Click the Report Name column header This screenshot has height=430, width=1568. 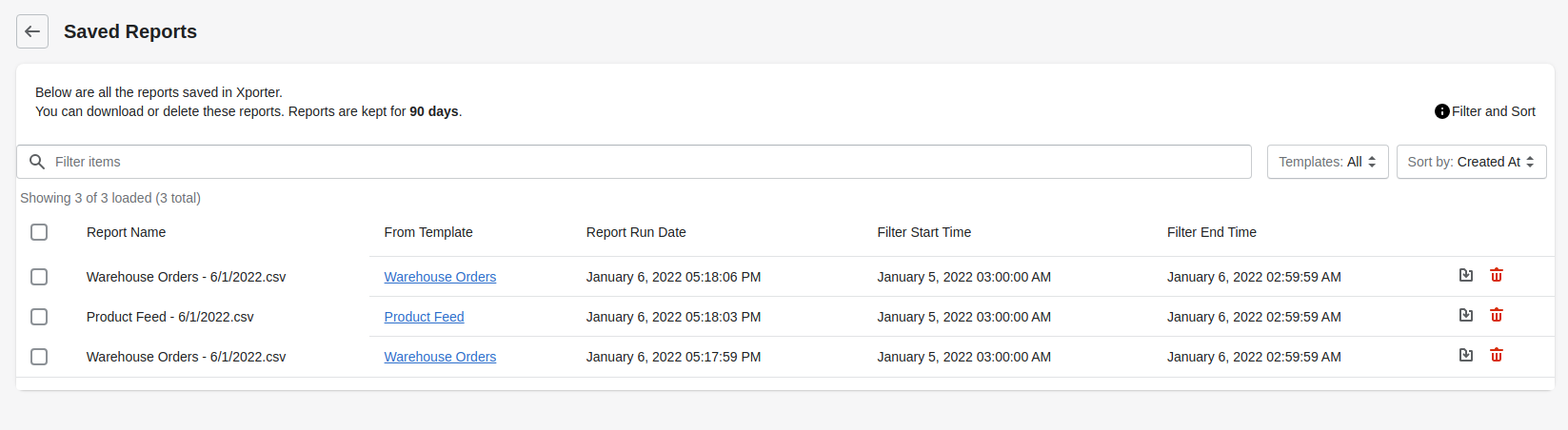tap(126, 232)
